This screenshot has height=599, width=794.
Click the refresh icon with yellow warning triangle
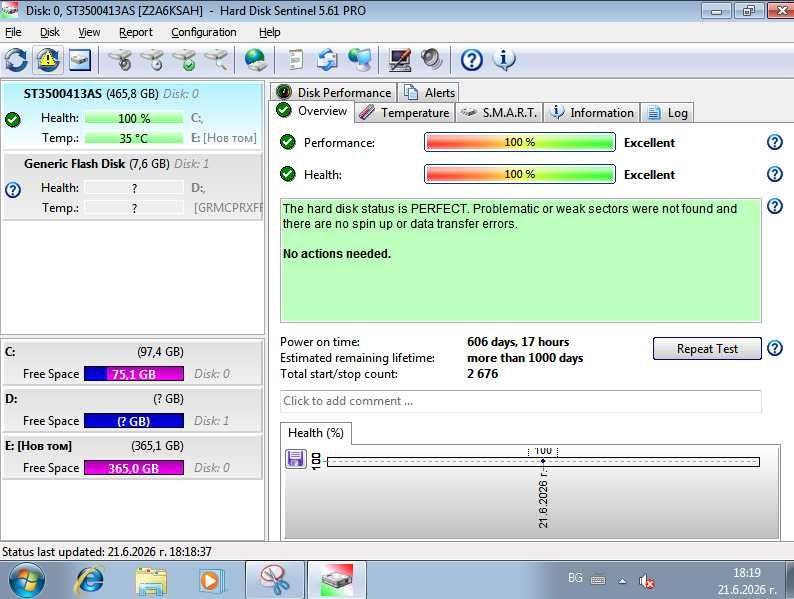(x=48, y=60)
